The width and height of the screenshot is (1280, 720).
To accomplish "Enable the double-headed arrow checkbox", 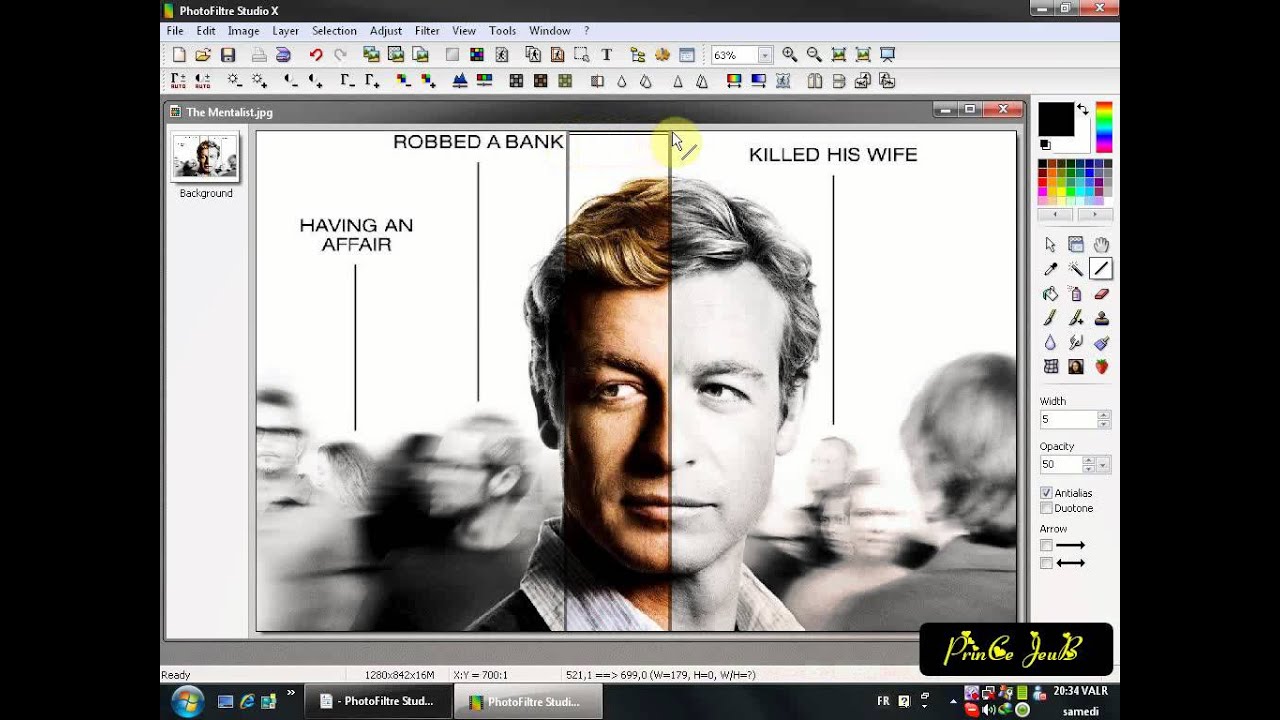I will [1046, 563].
